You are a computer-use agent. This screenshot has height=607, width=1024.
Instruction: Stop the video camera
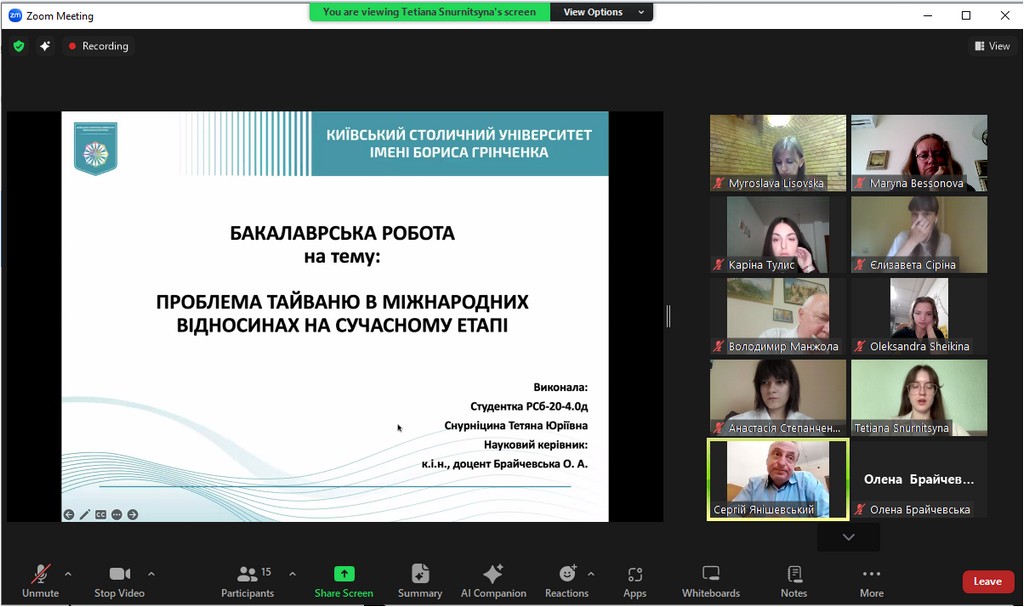pyautogui.click(x=120, y=580)
